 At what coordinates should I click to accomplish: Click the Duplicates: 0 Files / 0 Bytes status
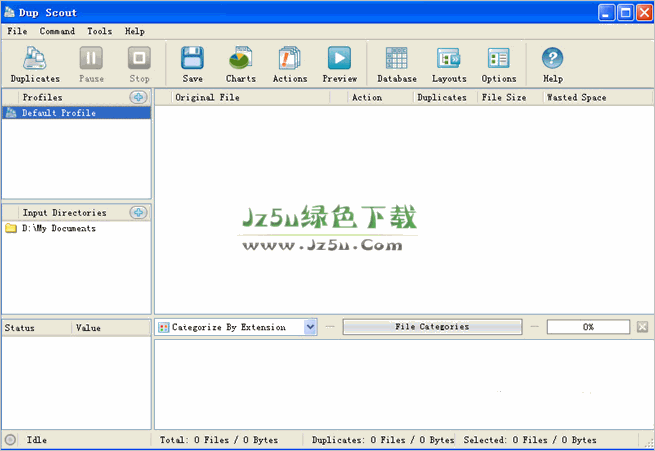[x=383, y=440]
